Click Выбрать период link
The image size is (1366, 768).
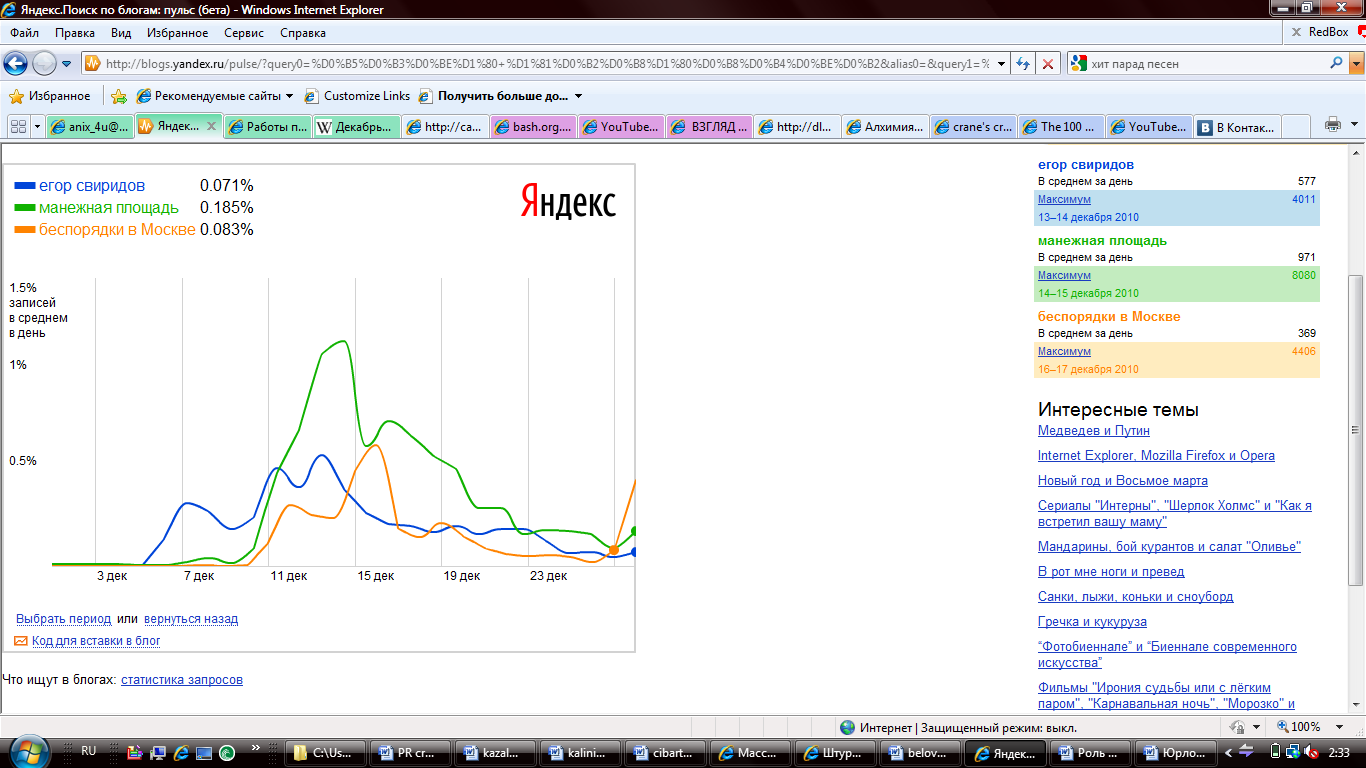coord(63,619)
